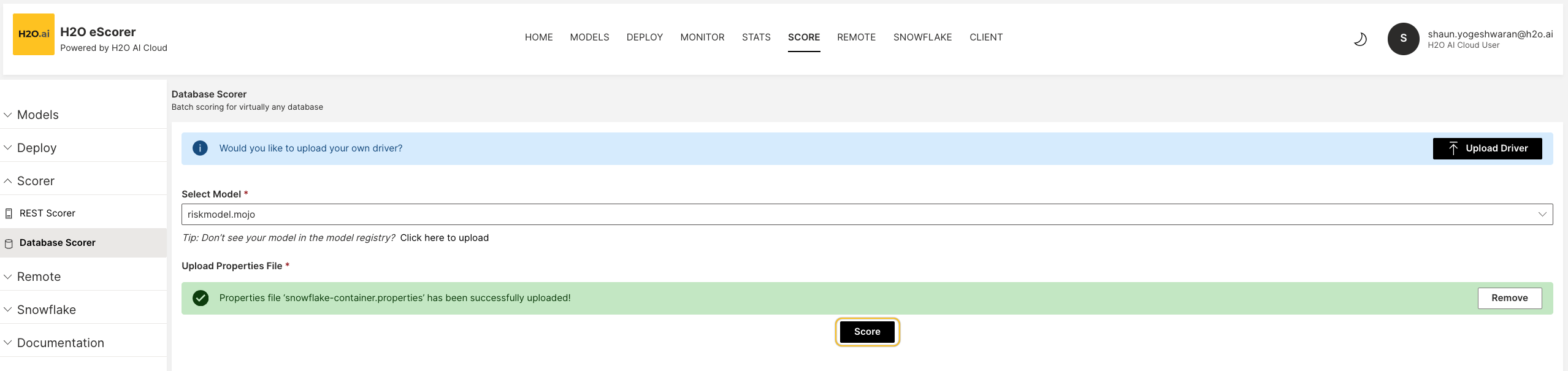1568x371 pixels.
Task: Click the 'Click here to upload' link
Action: tap(444, 238)
